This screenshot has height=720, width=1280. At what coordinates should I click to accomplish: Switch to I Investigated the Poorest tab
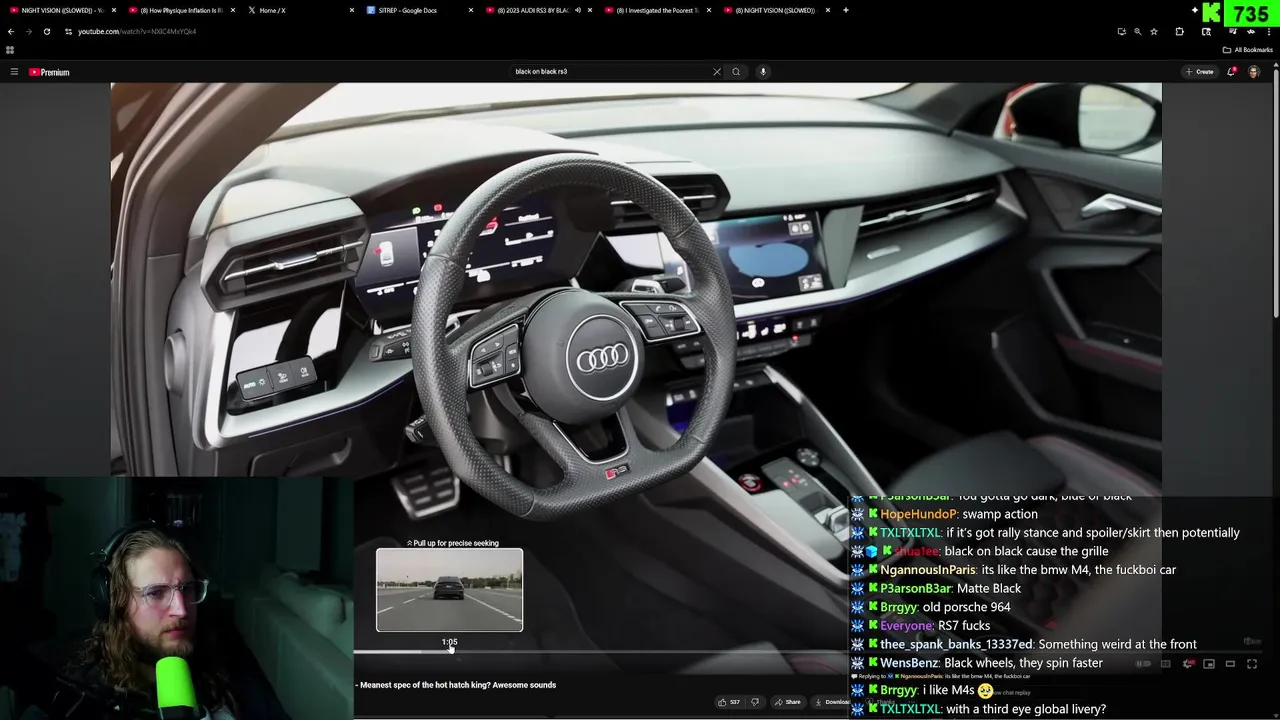pos(657,10)
